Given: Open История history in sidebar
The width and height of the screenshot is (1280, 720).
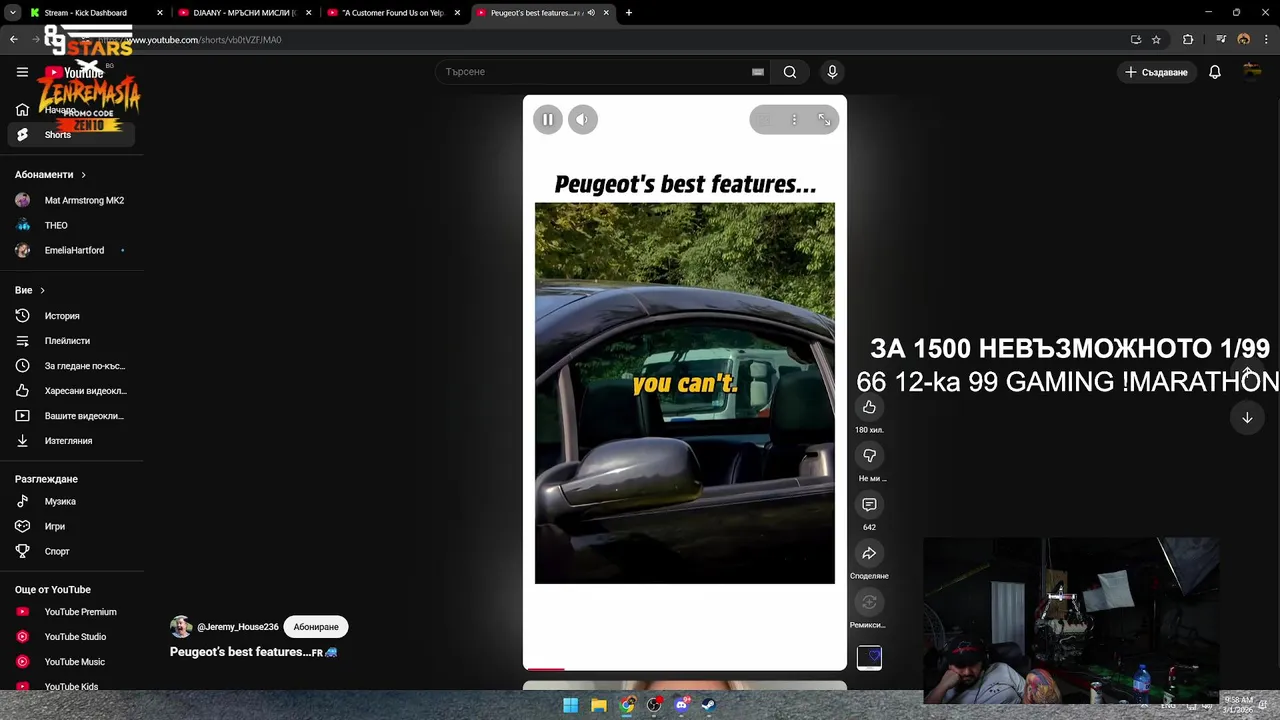Looking at the screenshot, I should pos(71,316).
